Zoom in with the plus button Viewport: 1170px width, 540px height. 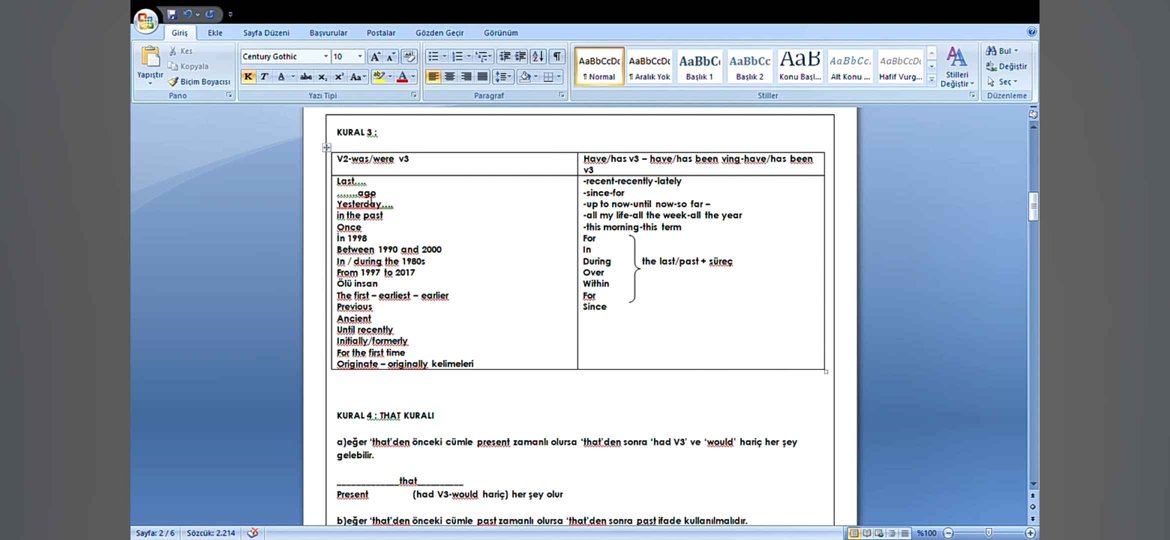pos(1030,533)
